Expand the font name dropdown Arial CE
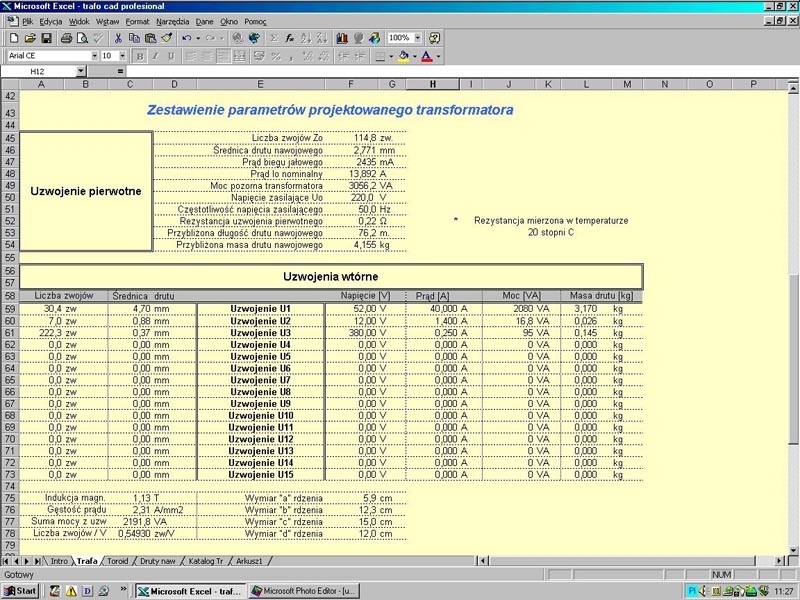The width and height of the screenshot is (800, 600). (93, 56)
